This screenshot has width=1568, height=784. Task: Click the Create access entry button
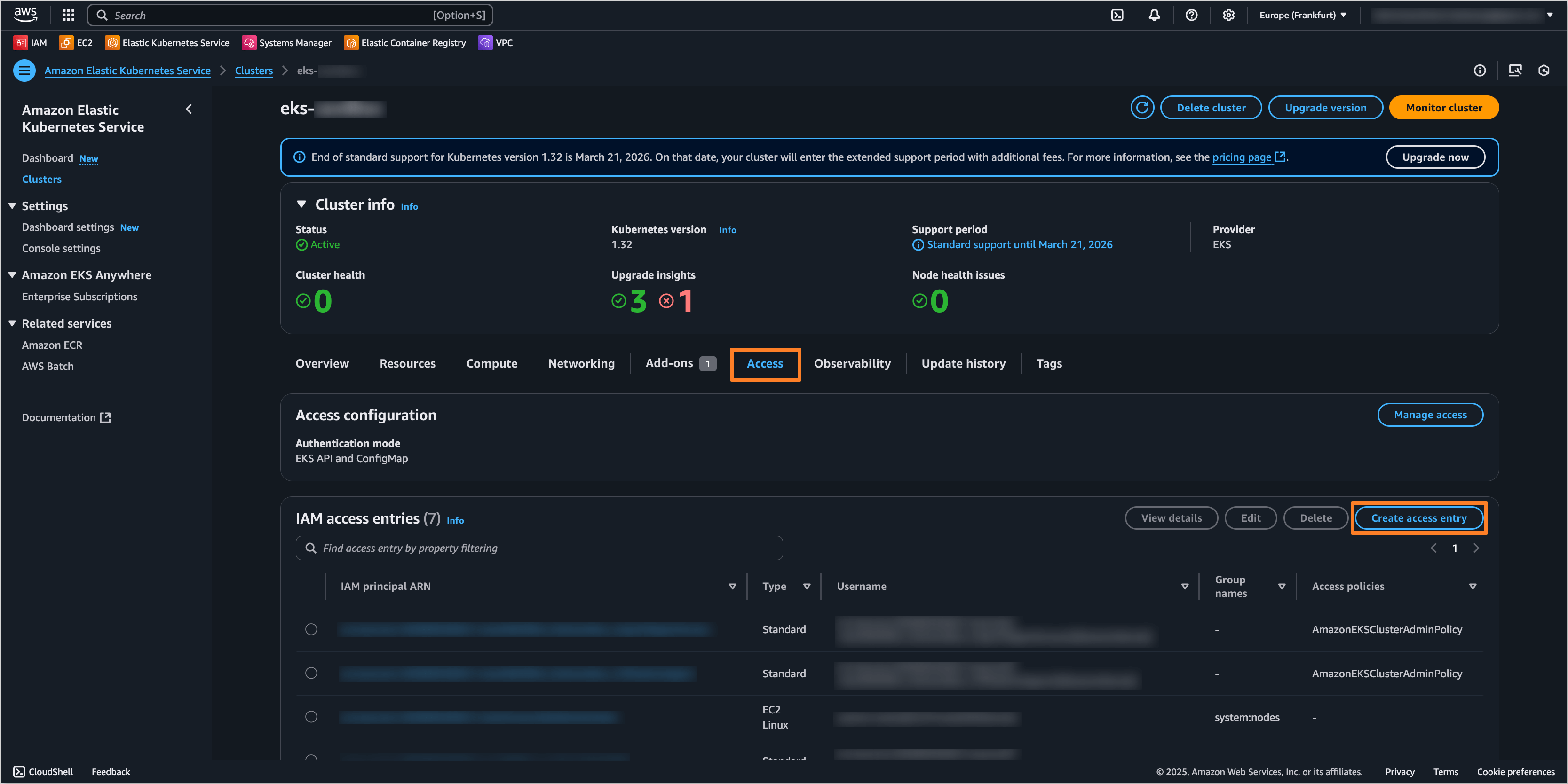click(x=1418, y=518)
